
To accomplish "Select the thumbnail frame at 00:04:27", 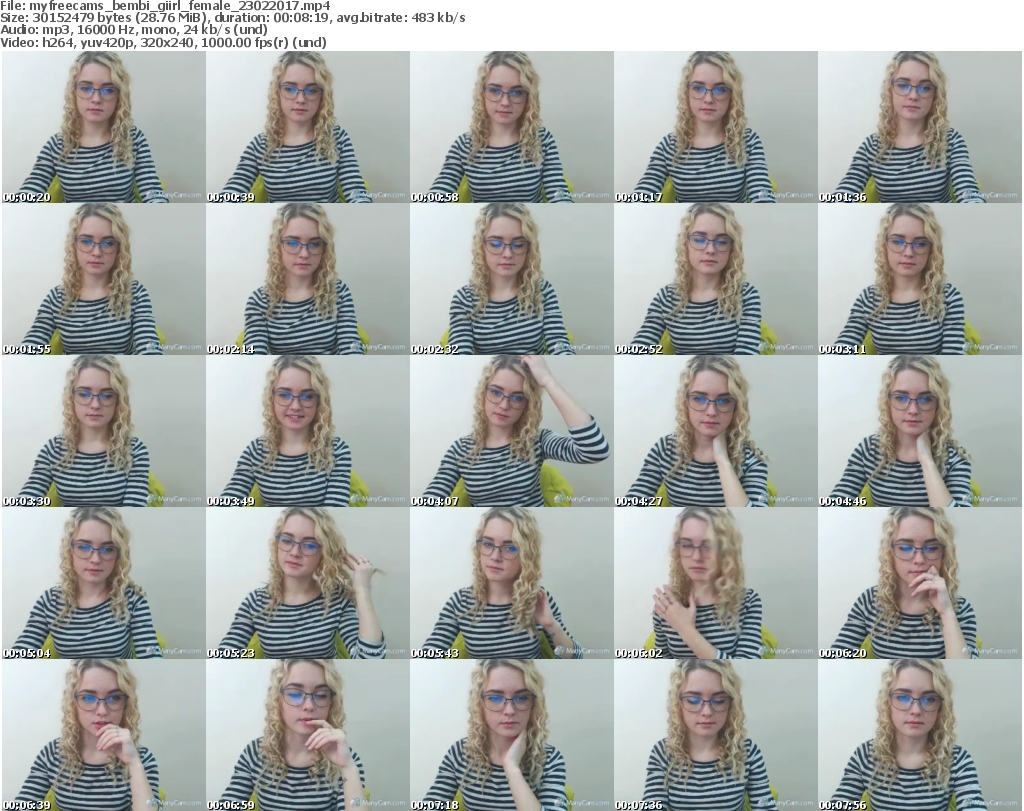I will 716,431.
